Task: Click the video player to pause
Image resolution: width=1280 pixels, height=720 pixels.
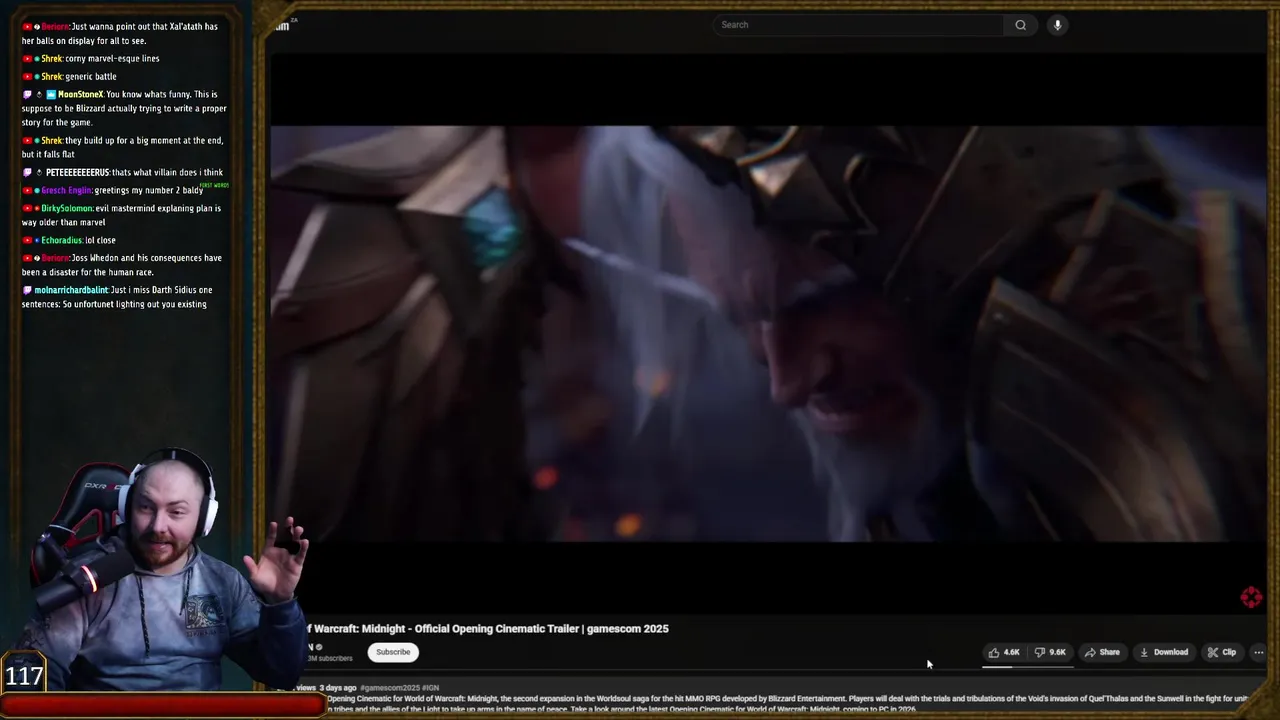Action: coord(767,333)
